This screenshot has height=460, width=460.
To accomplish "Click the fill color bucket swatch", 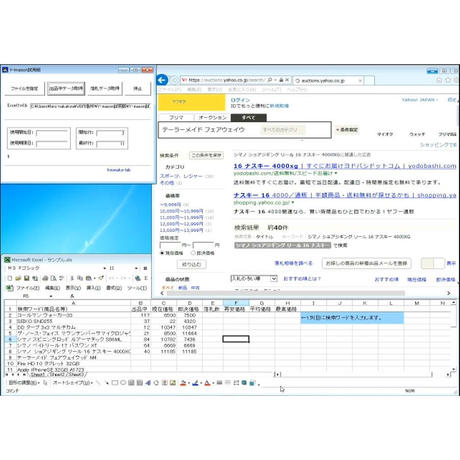I will point(183,383).
